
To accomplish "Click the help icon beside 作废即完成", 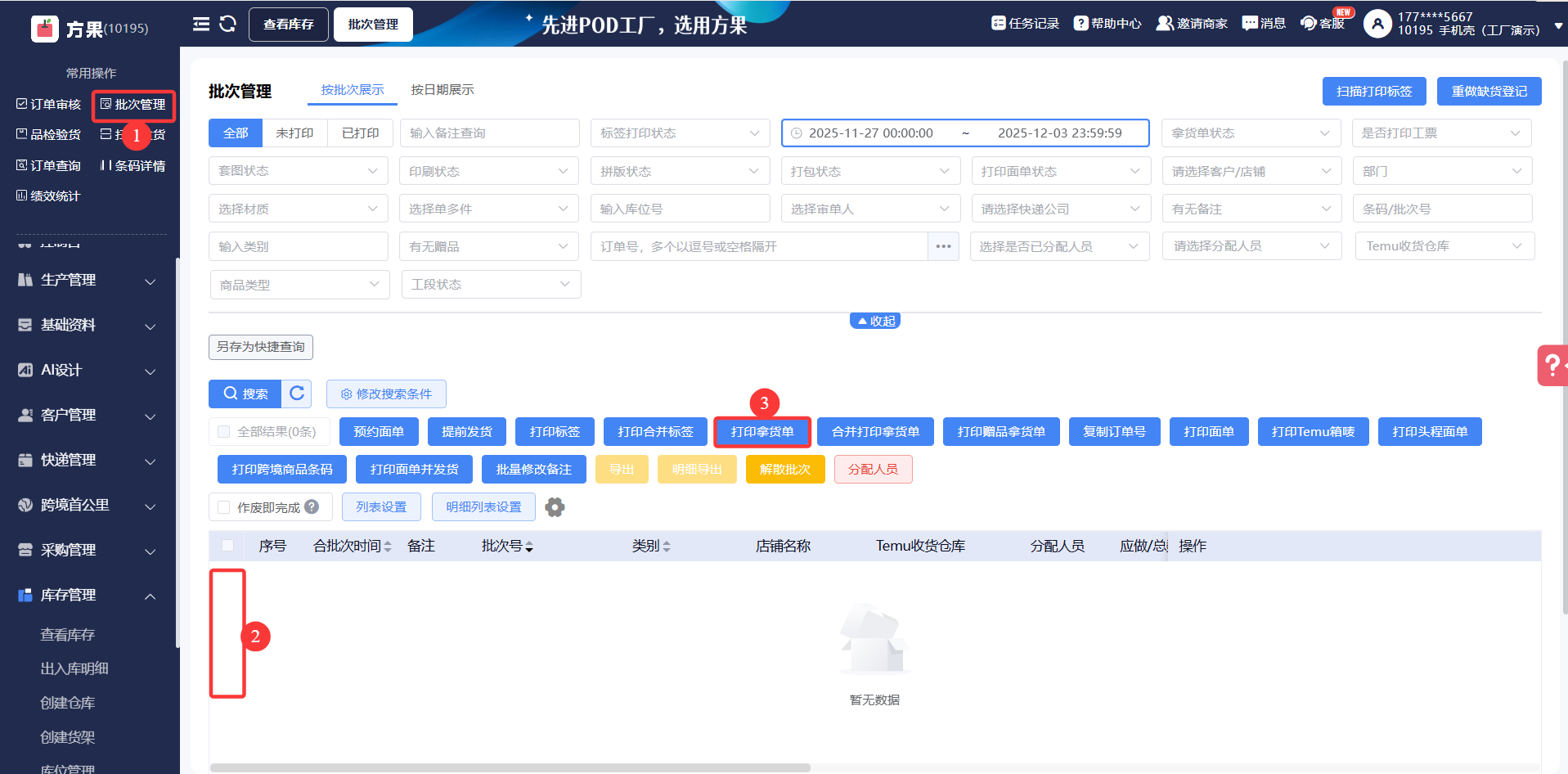I will click(x=312, y=506).
